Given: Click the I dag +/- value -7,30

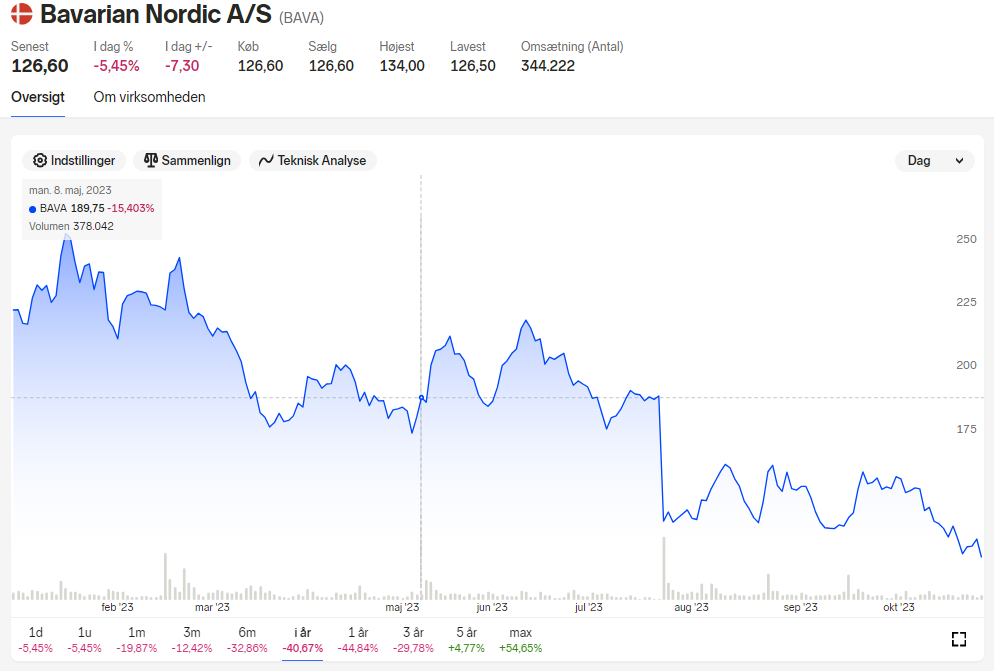Looking at the screenshot, I should tap(182, 66).
